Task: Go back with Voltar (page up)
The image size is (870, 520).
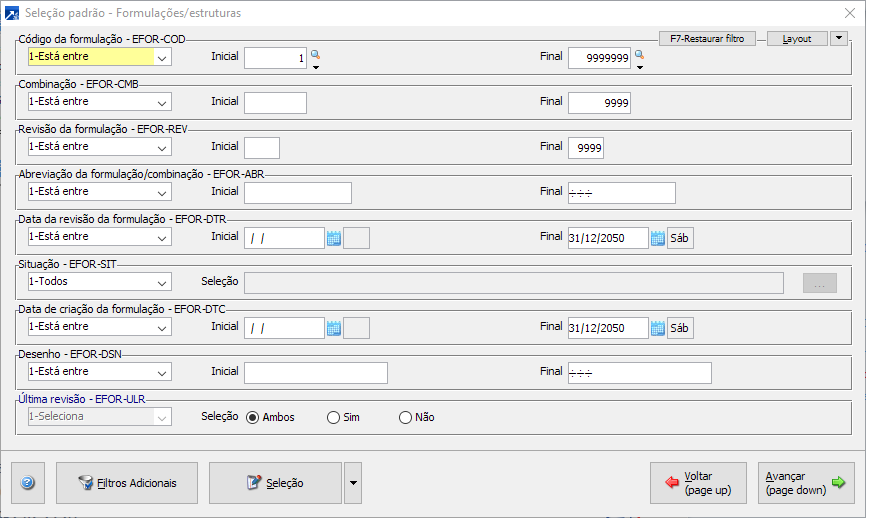Action: coord(699,483)
